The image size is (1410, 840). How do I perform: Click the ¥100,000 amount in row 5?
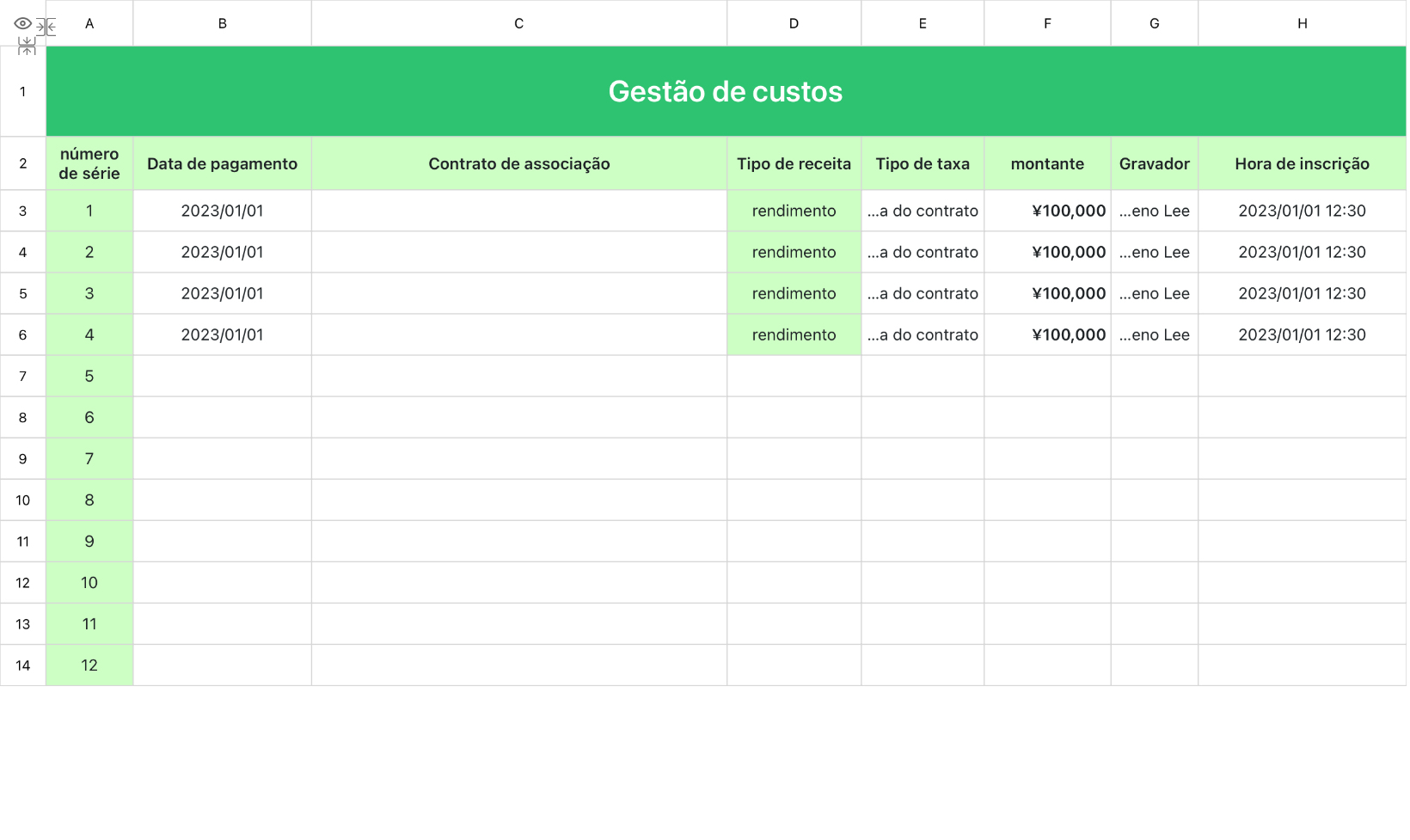pos(1047,293)
